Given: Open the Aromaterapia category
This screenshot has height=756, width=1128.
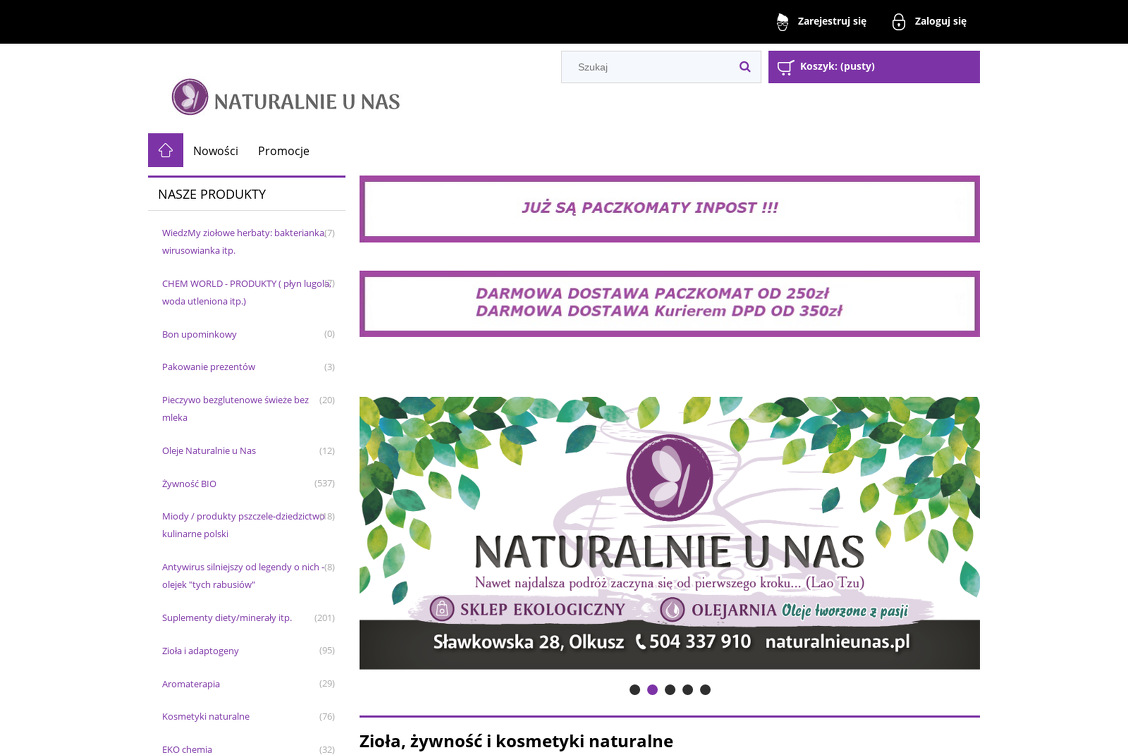Looking at the screenshot, I should click(x=191, y=684).
